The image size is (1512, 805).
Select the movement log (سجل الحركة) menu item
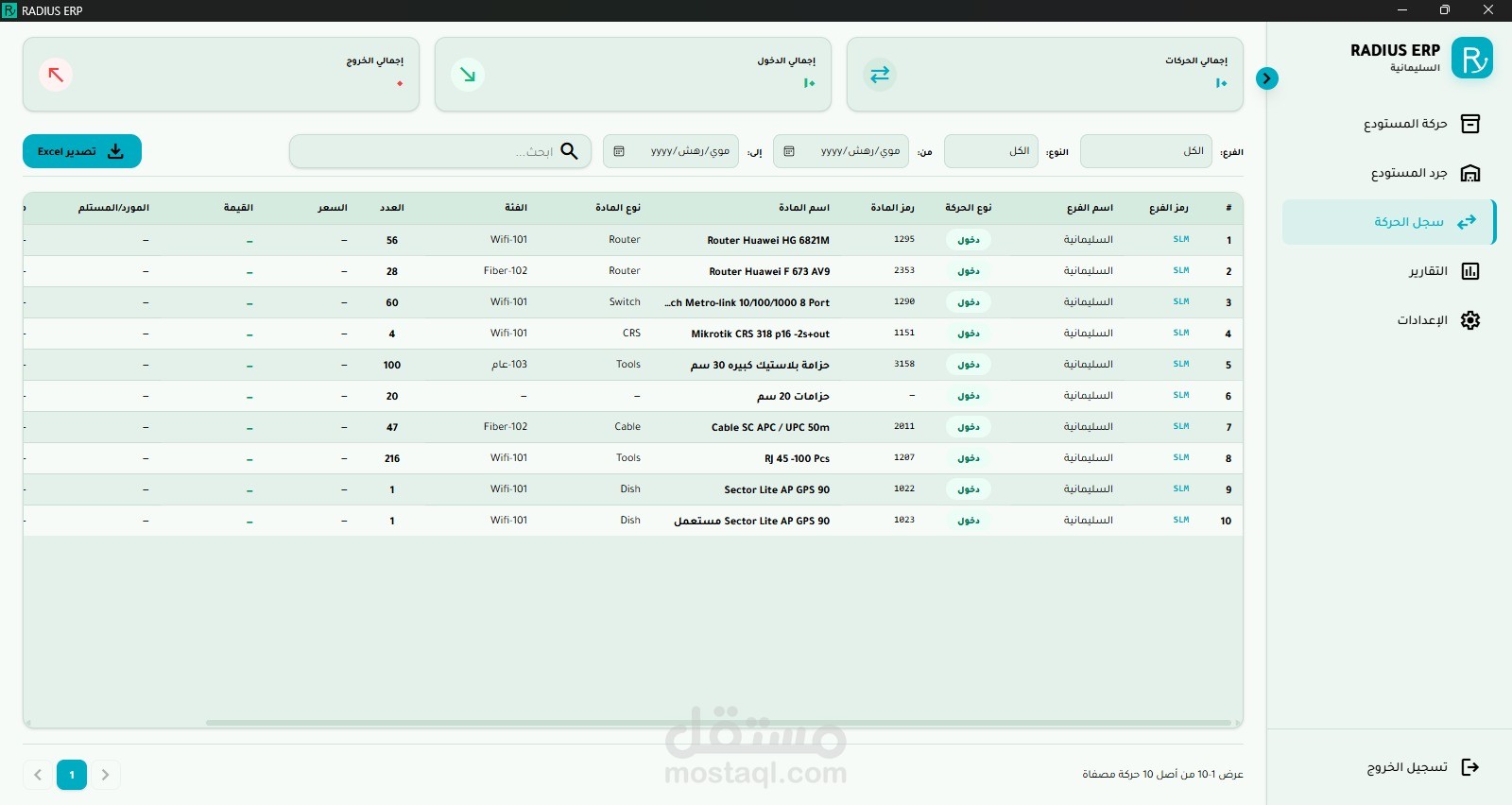point(1389,222)
